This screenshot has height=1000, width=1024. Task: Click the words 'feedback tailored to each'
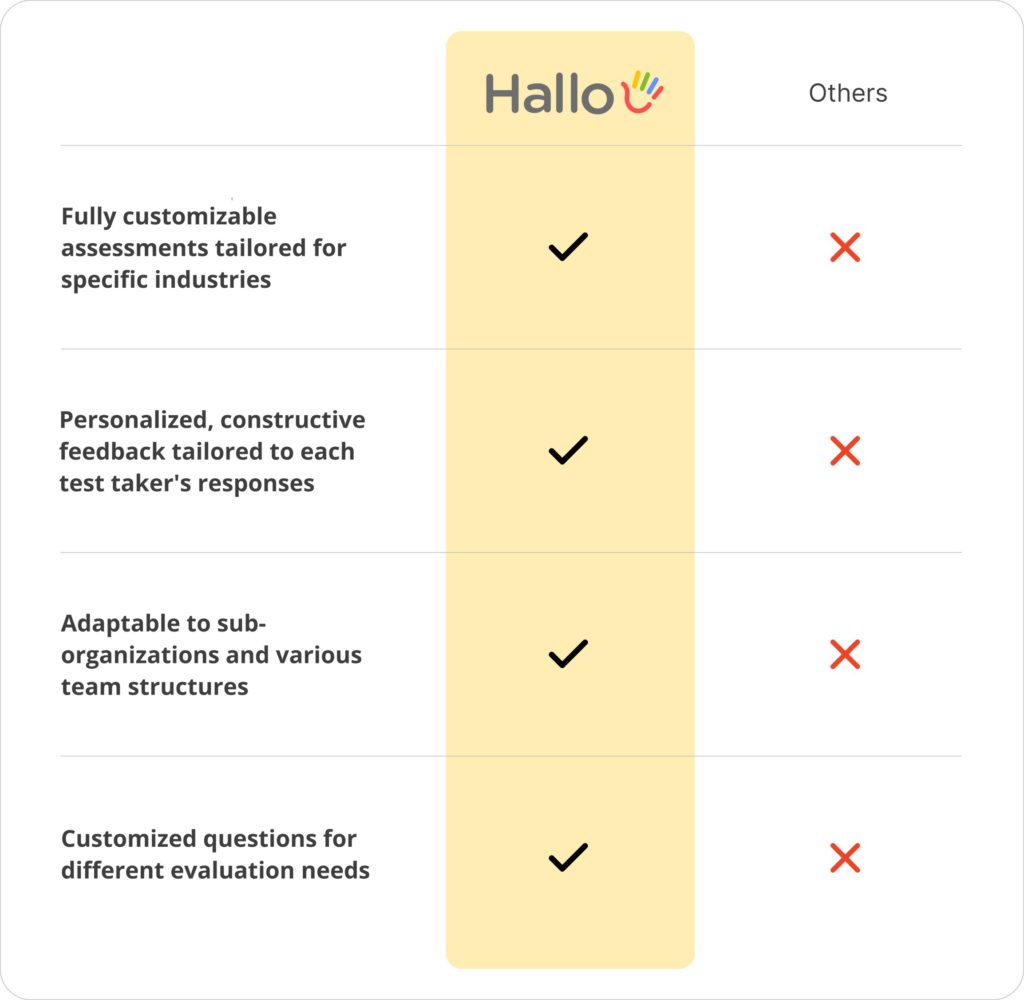tap(207, 451)
